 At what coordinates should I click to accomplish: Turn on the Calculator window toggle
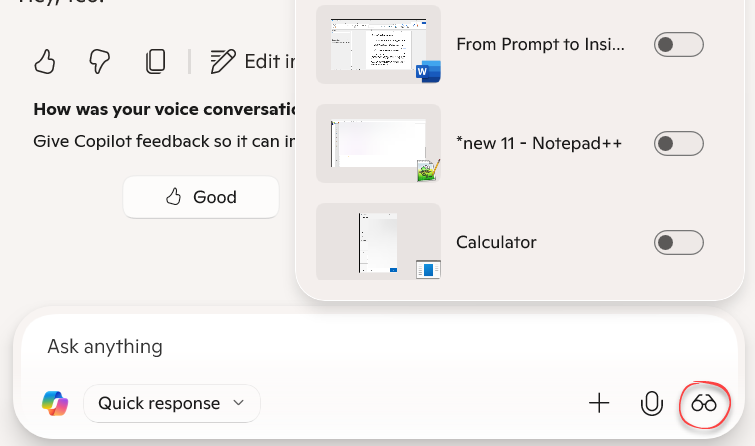[678, 242]
